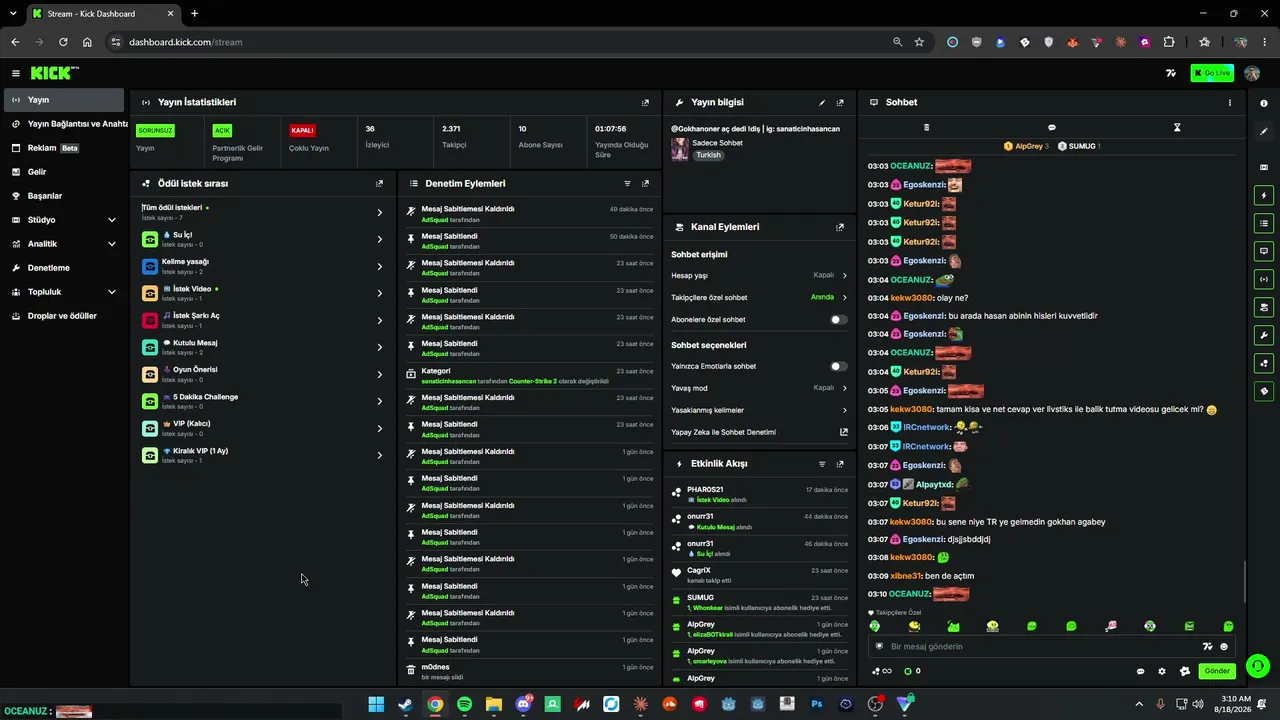1280x720 pixels.
Task: Open the hamburger menu beside the Kick logo
Action: click(16, 73)
